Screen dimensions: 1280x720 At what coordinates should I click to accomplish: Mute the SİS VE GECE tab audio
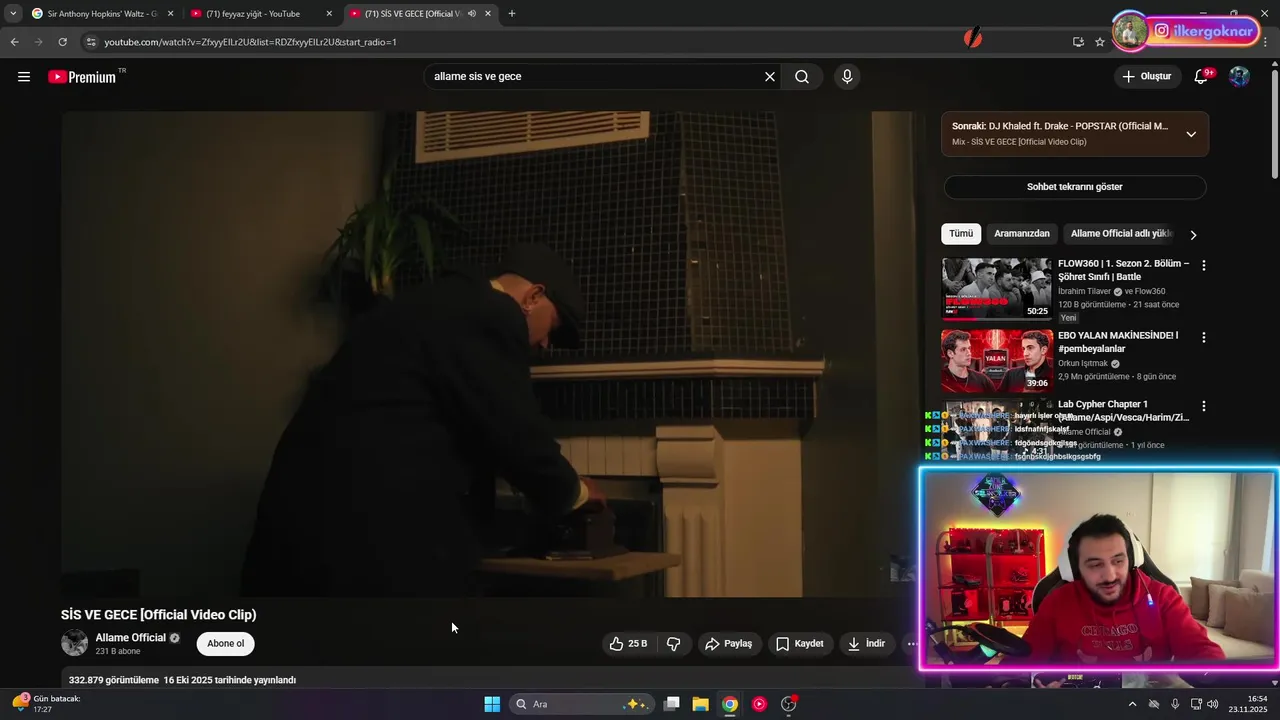point(472,14)
